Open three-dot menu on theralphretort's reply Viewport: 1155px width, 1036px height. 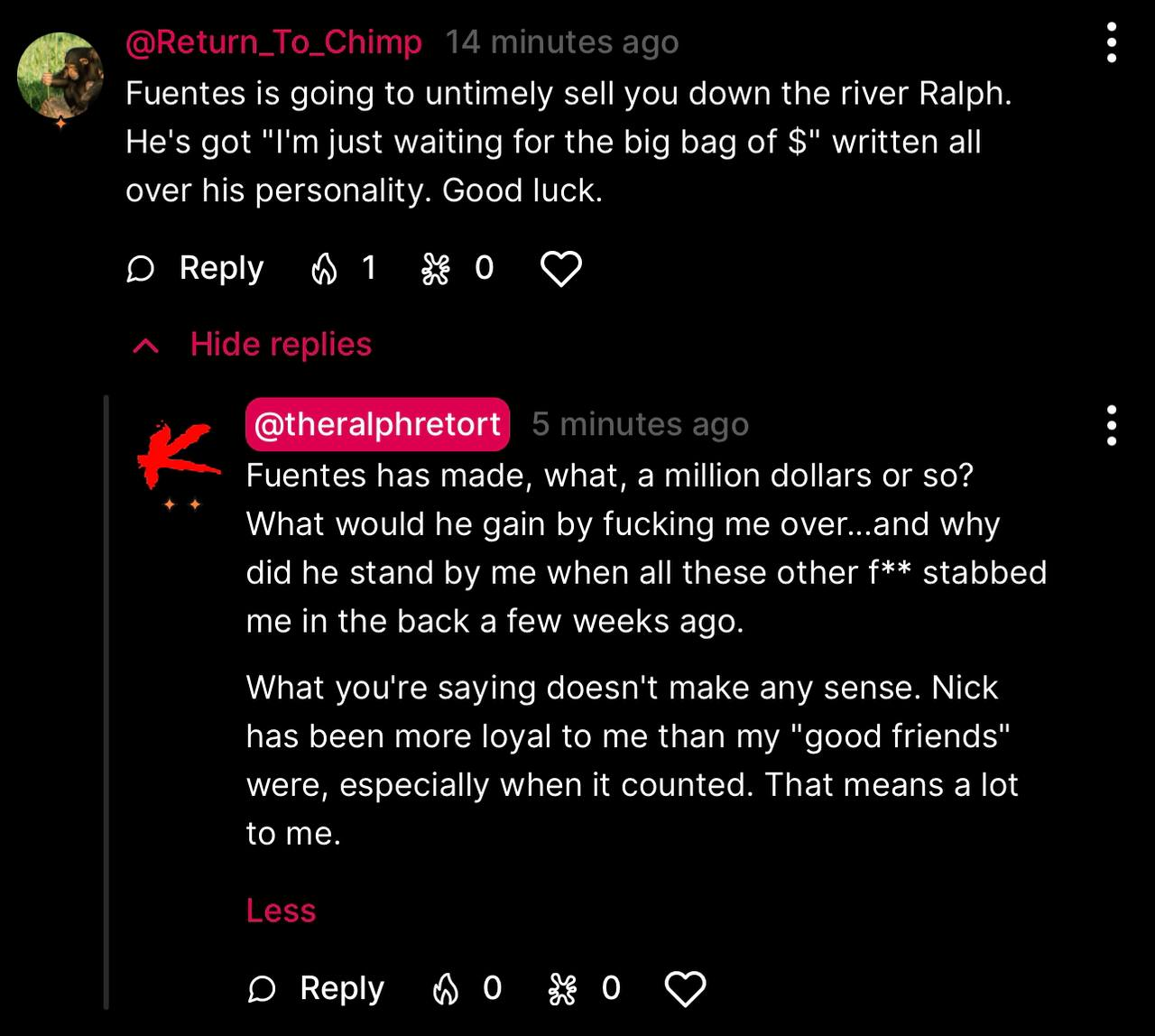tap(1112, 425)
